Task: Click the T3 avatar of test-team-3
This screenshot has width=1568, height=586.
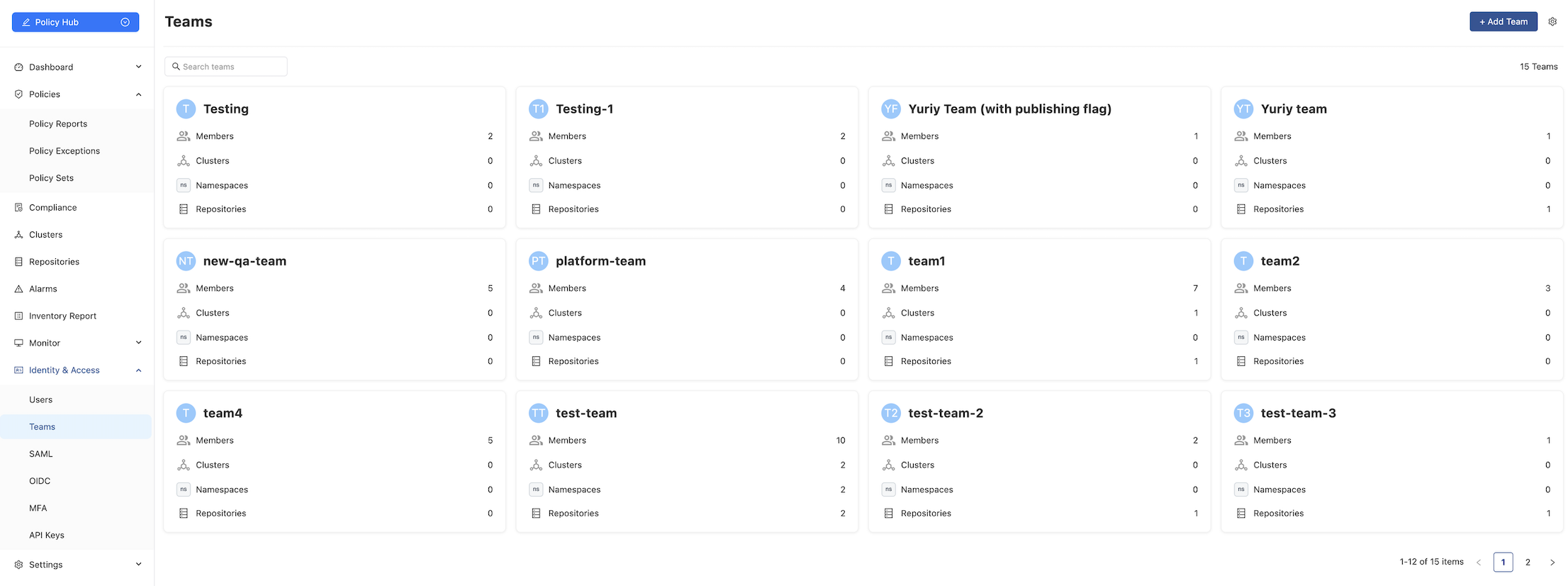Action: coord(1243,413)
